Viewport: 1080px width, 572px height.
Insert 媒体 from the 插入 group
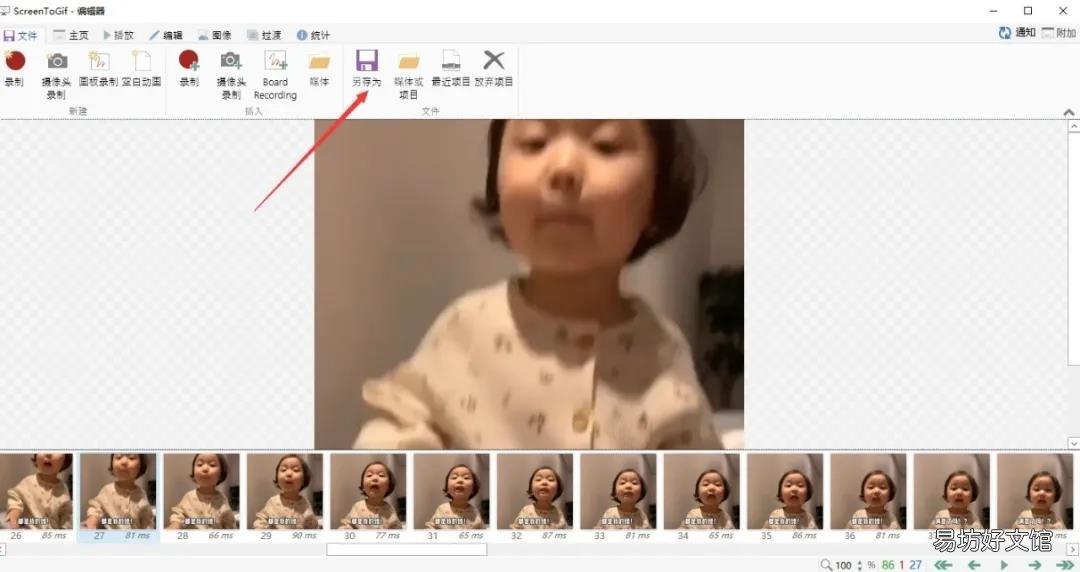tap(319, 68)
